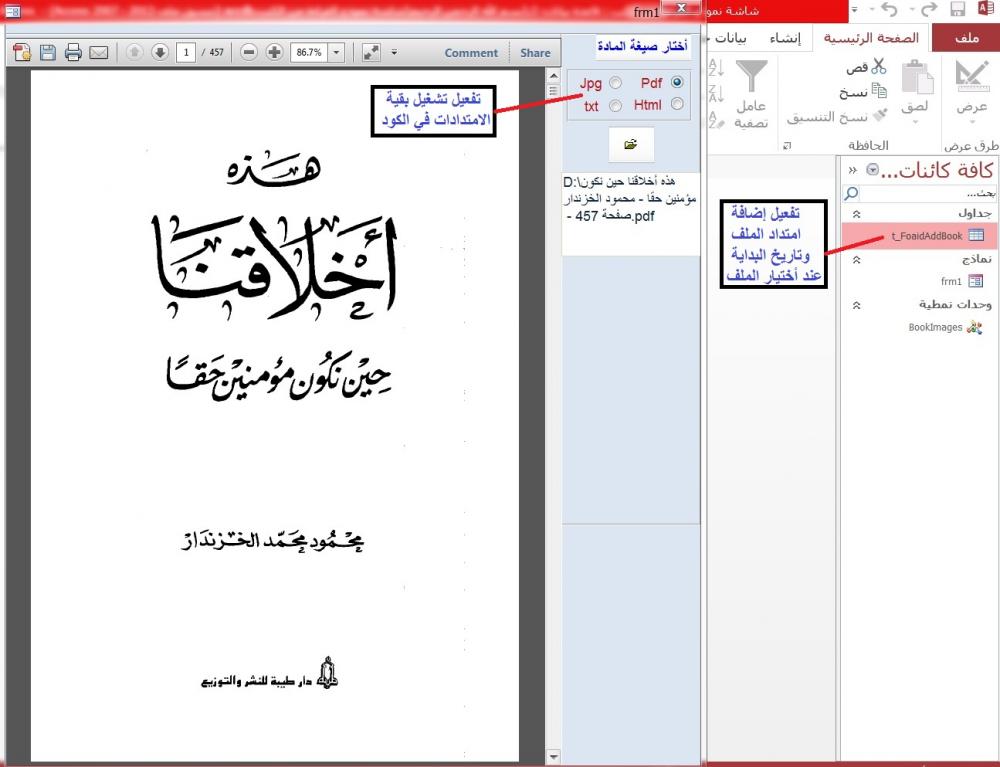
Task: Save via Access quick toolbar disk icon
Action: 957,9
